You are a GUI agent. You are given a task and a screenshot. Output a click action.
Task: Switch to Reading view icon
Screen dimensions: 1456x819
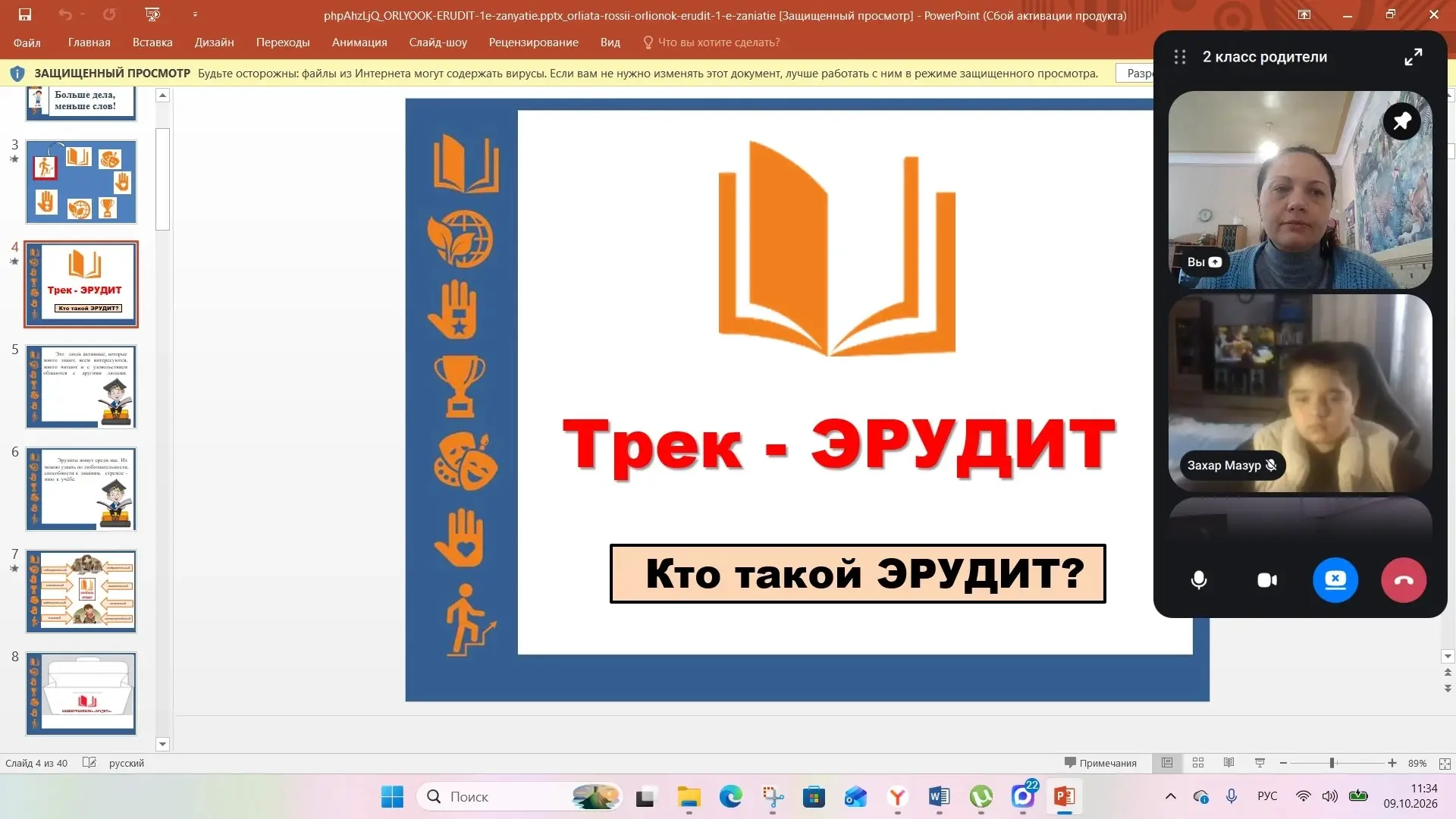tap(1228, 763)
